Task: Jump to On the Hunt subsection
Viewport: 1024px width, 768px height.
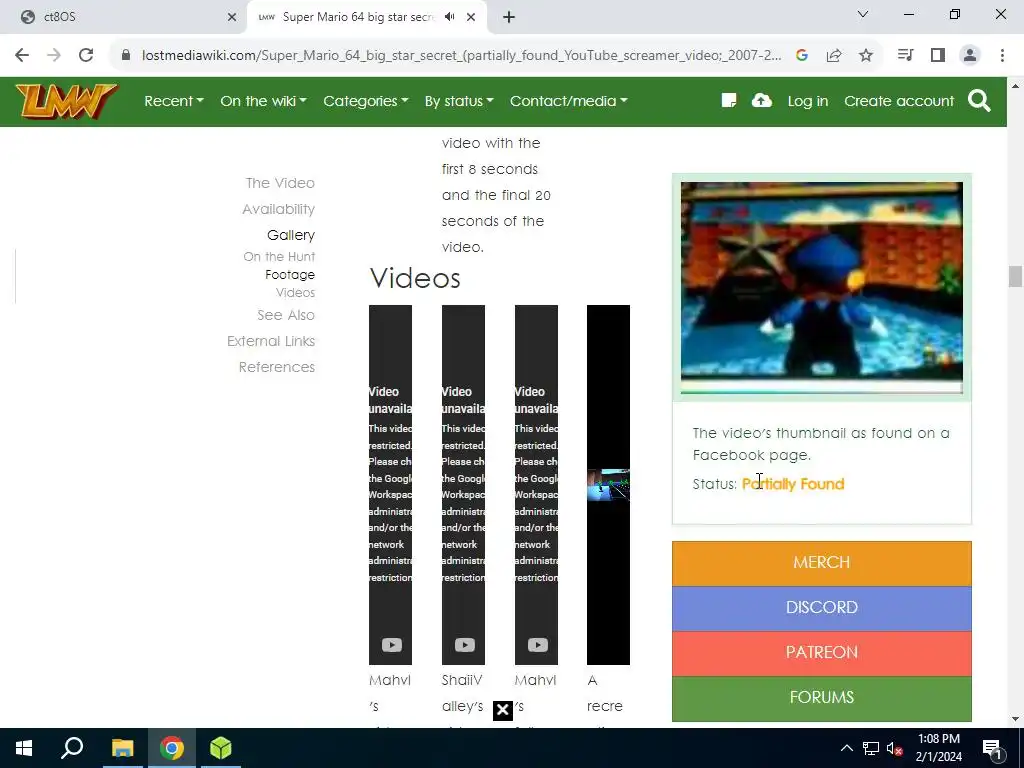Action: click(x=279, y=257)
